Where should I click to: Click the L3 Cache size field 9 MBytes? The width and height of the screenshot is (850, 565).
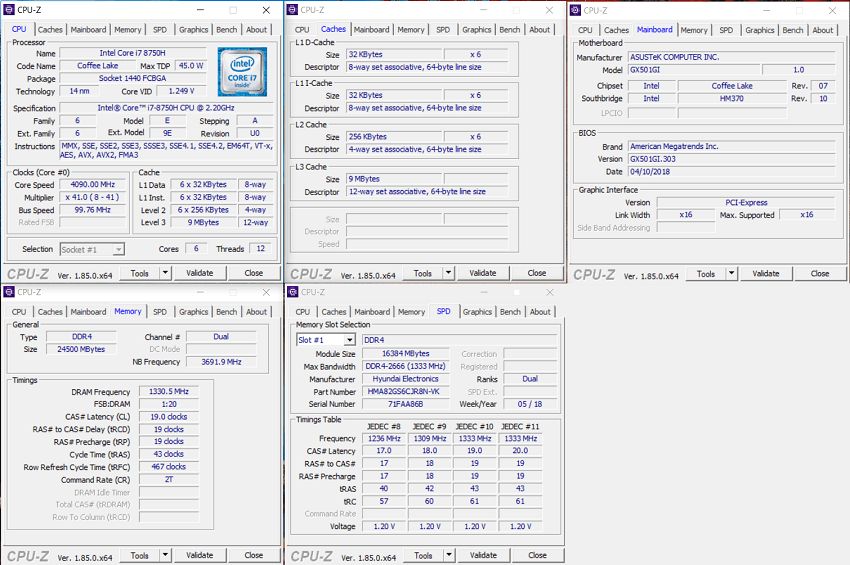(x=394, y=179)
